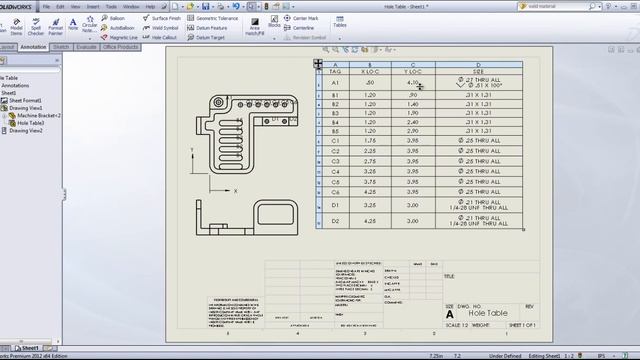Collapse the feature tree panel chevrons

(x=57, y=60)
